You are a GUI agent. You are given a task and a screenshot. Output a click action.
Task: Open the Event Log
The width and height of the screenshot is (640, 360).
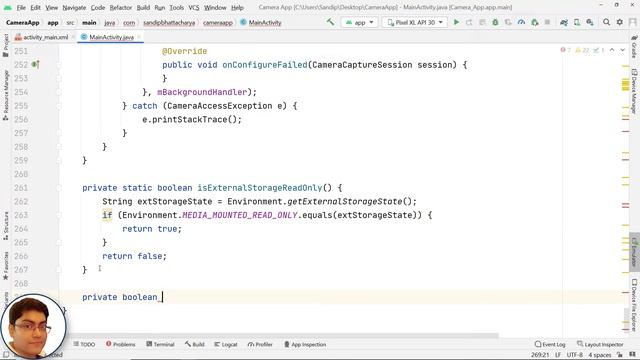point(550,344)
